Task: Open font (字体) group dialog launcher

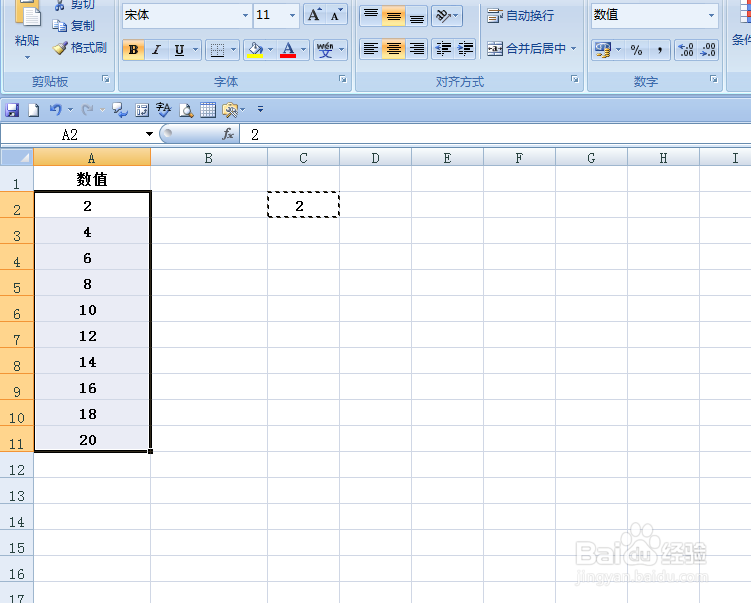Action: 342,80
